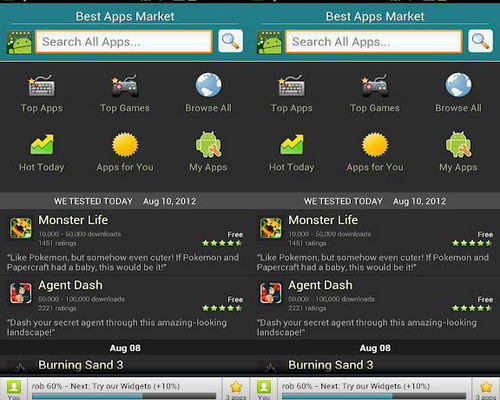Viewport: 500px width, 400px height.
Task: Tap the gold star apps icon, left screen
Action: coord(236,387)
